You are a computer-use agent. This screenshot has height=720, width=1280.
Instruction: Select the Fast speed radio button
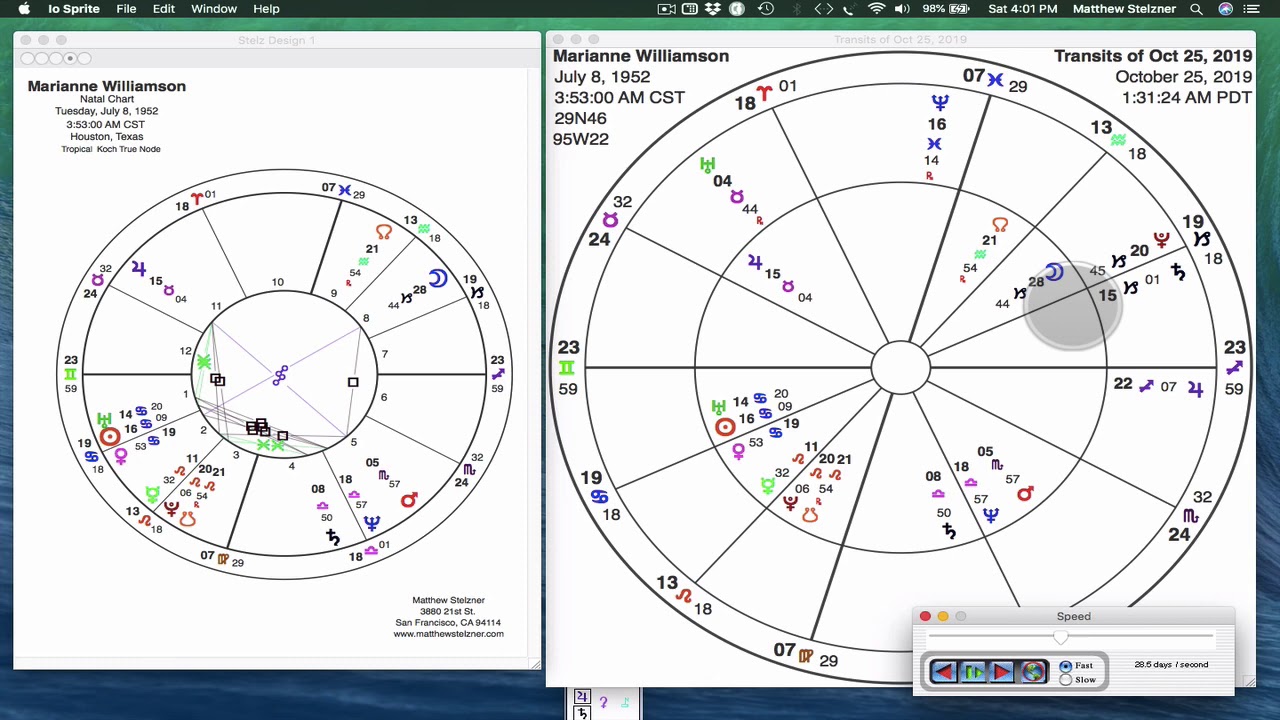coord(1066,666)
